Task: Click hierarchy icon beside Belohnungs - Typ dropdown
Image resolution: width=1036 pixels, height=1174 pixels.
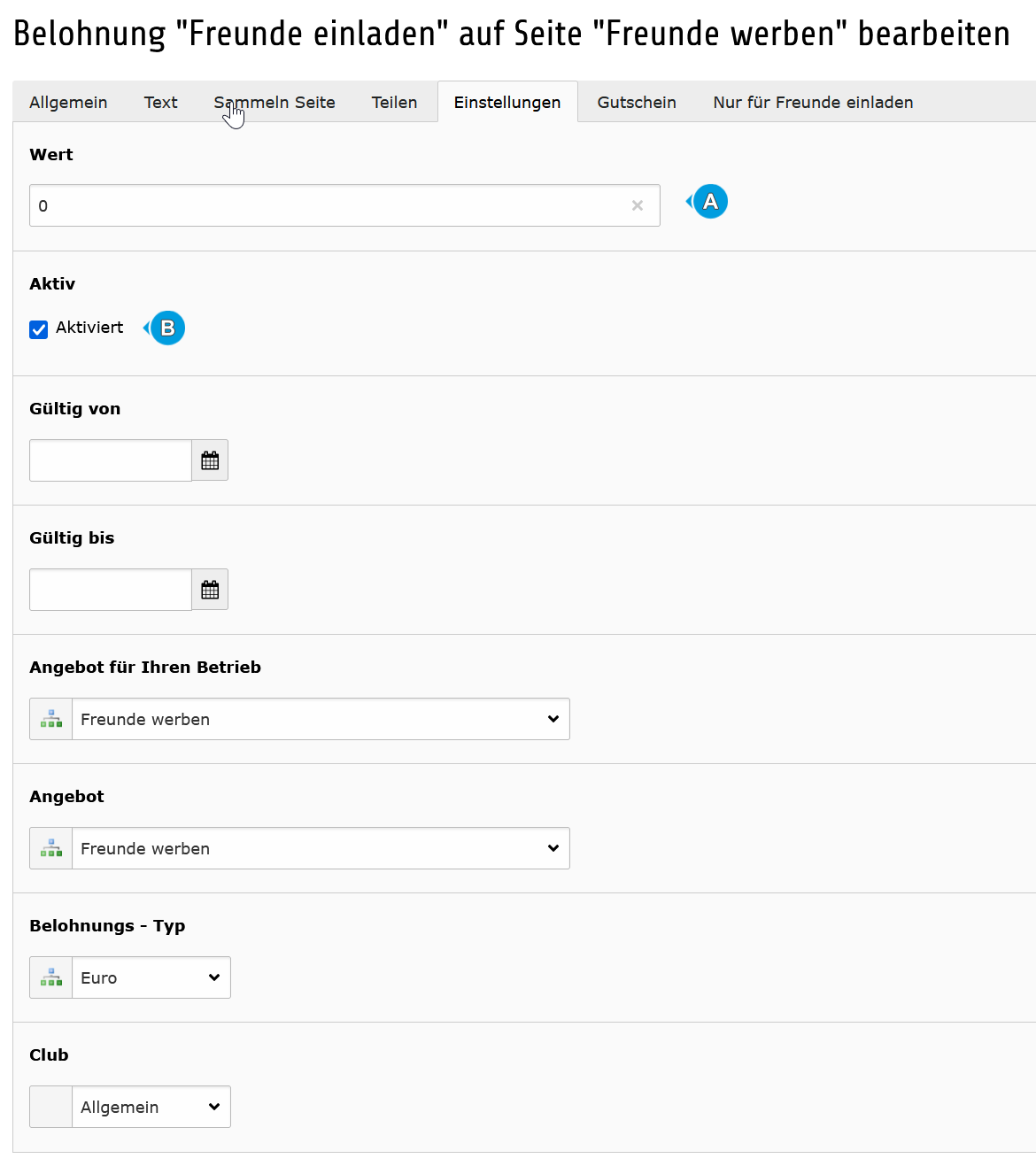Action: click(51, 977)
